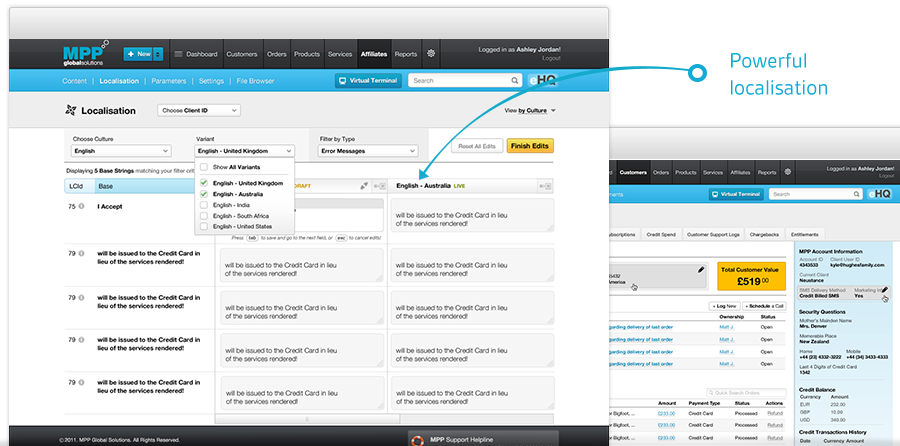Viewport: 900px width, 446px height.
Task: Open the Choose Client ID dropdown
Action: [199, 110]
